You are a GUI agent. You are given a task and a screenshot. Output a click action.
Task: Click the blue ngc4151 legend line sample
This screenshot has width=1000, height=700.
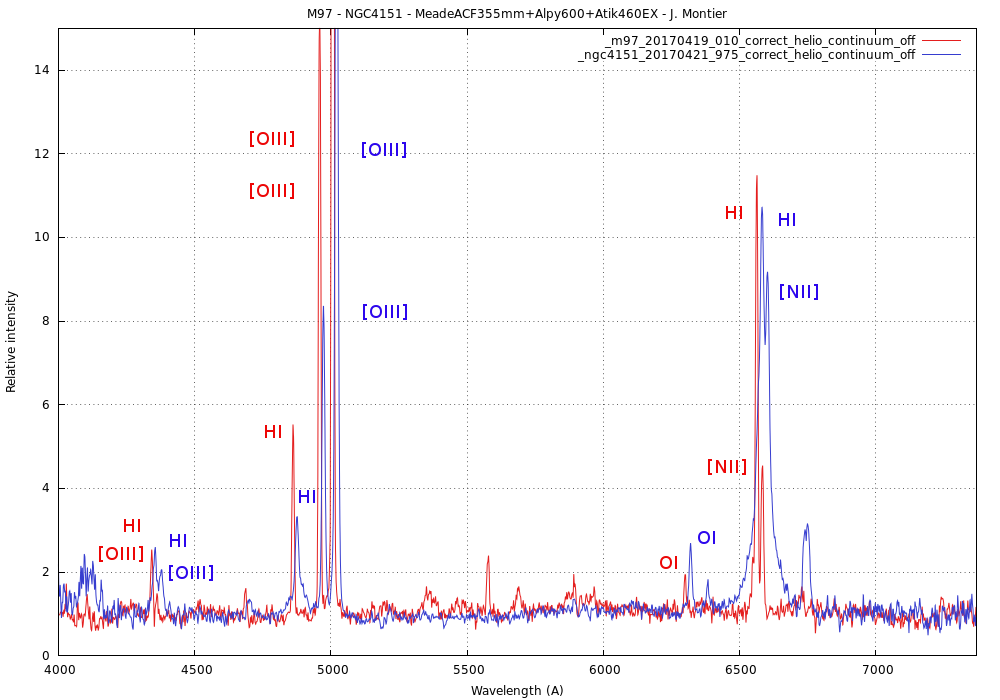pos(941,55)
